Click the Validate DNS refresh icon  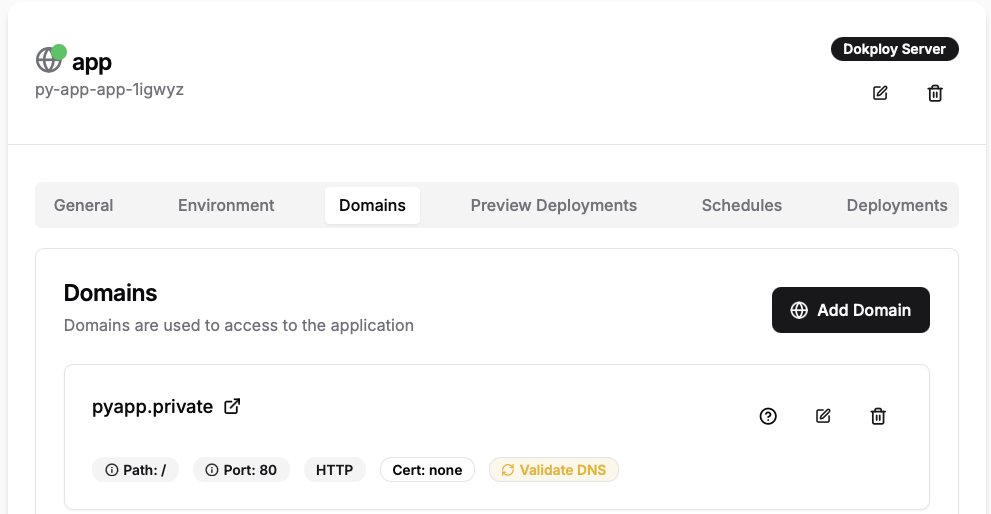point(508,470)
